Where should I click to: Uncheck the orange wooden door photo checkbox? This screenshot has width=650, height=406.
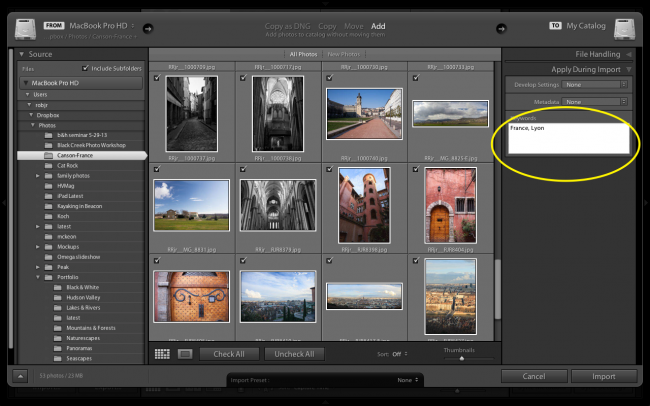pos(157,260)
